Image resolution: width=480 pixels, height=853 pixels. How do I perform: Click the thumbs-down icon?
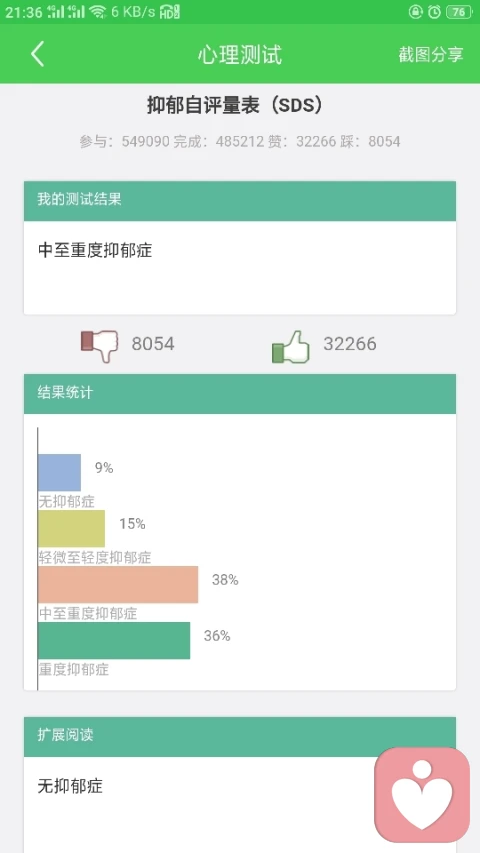click(x=100, y=345)
